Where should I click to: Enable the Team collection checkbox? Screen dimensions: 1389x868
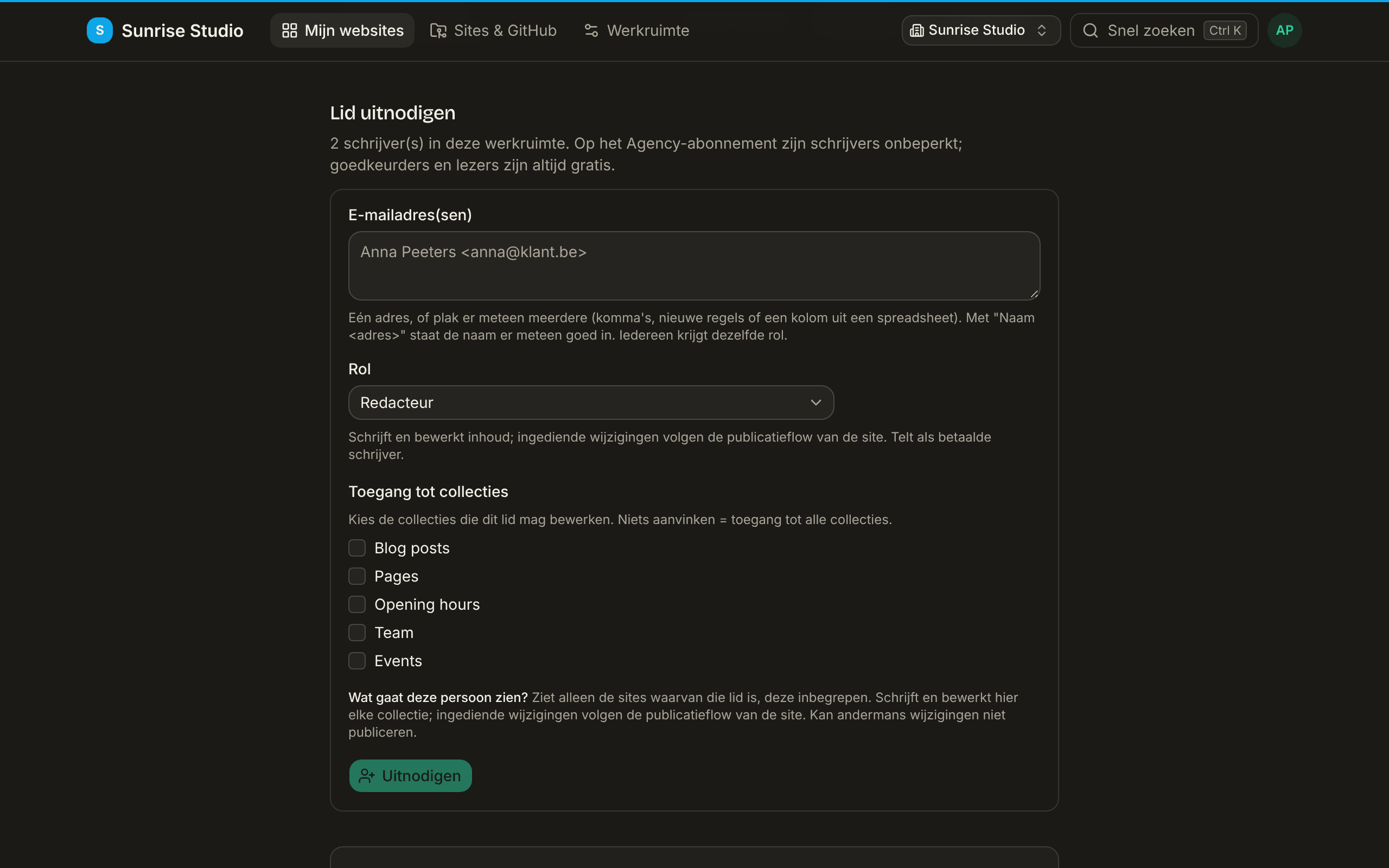[357, 633]
